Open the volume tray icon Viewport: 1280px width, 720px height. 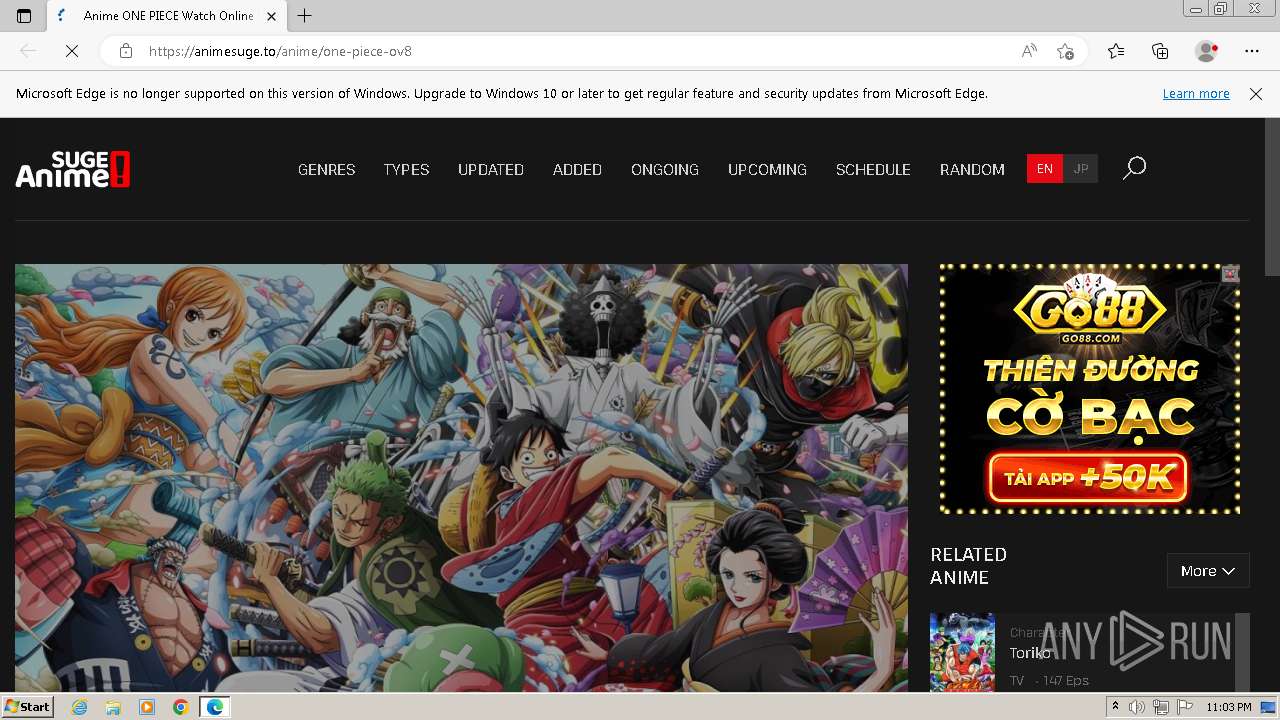(x=1137, y=707)
